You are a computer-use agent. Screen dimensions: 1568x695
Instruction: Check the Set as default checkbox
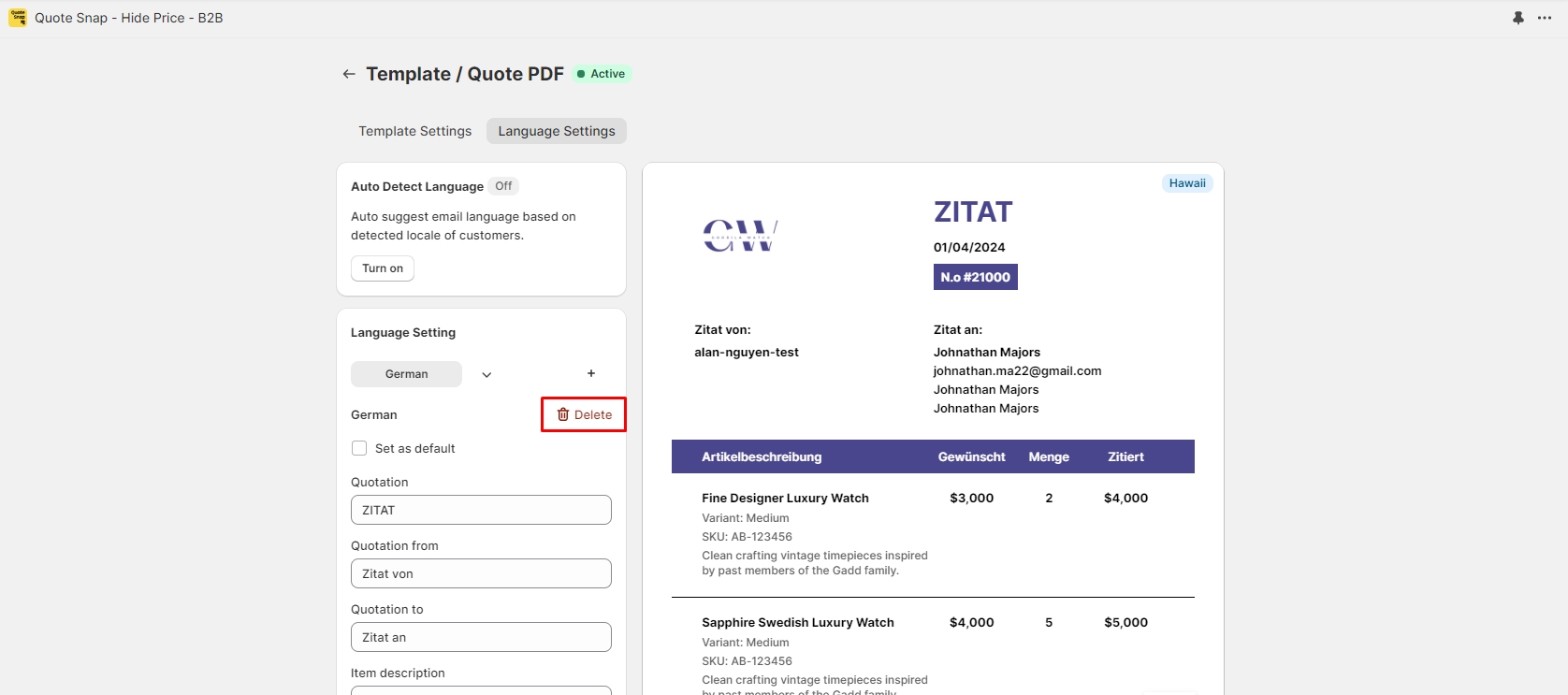[359, 448]
